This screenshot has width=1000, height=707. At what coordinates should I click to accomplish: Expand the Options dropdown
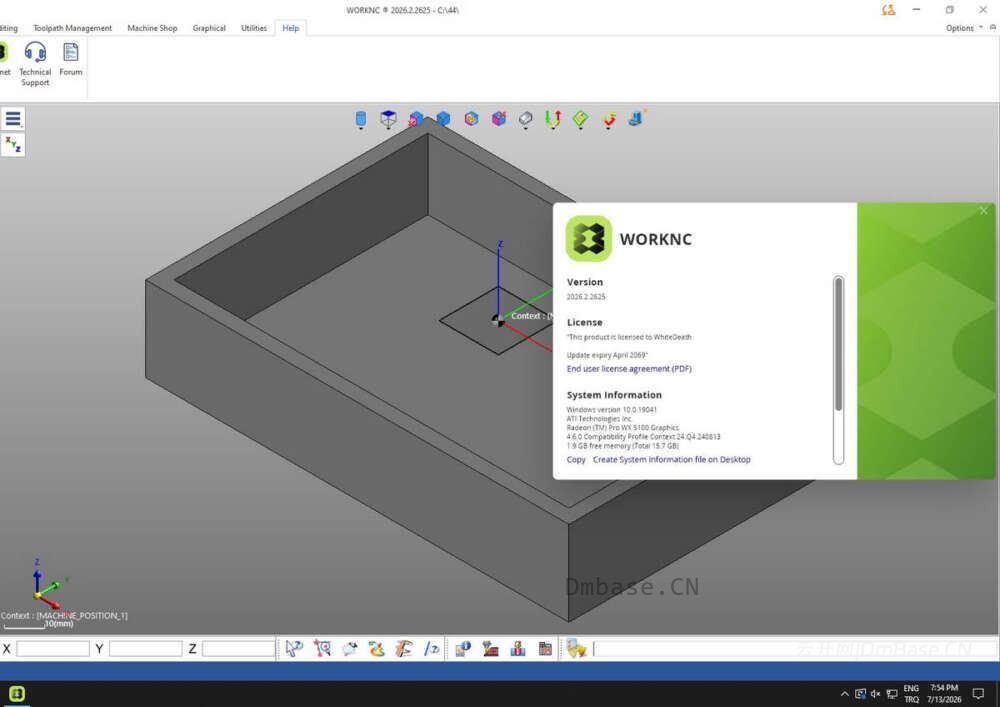964,28
